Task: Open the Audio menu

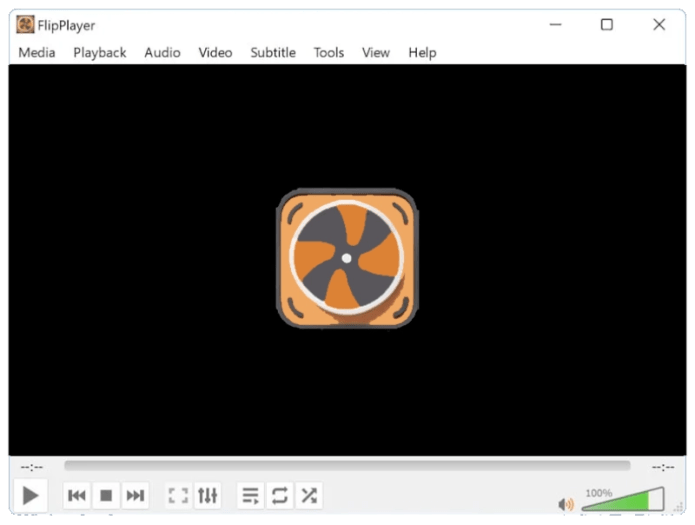Action: tap(162, 52)
